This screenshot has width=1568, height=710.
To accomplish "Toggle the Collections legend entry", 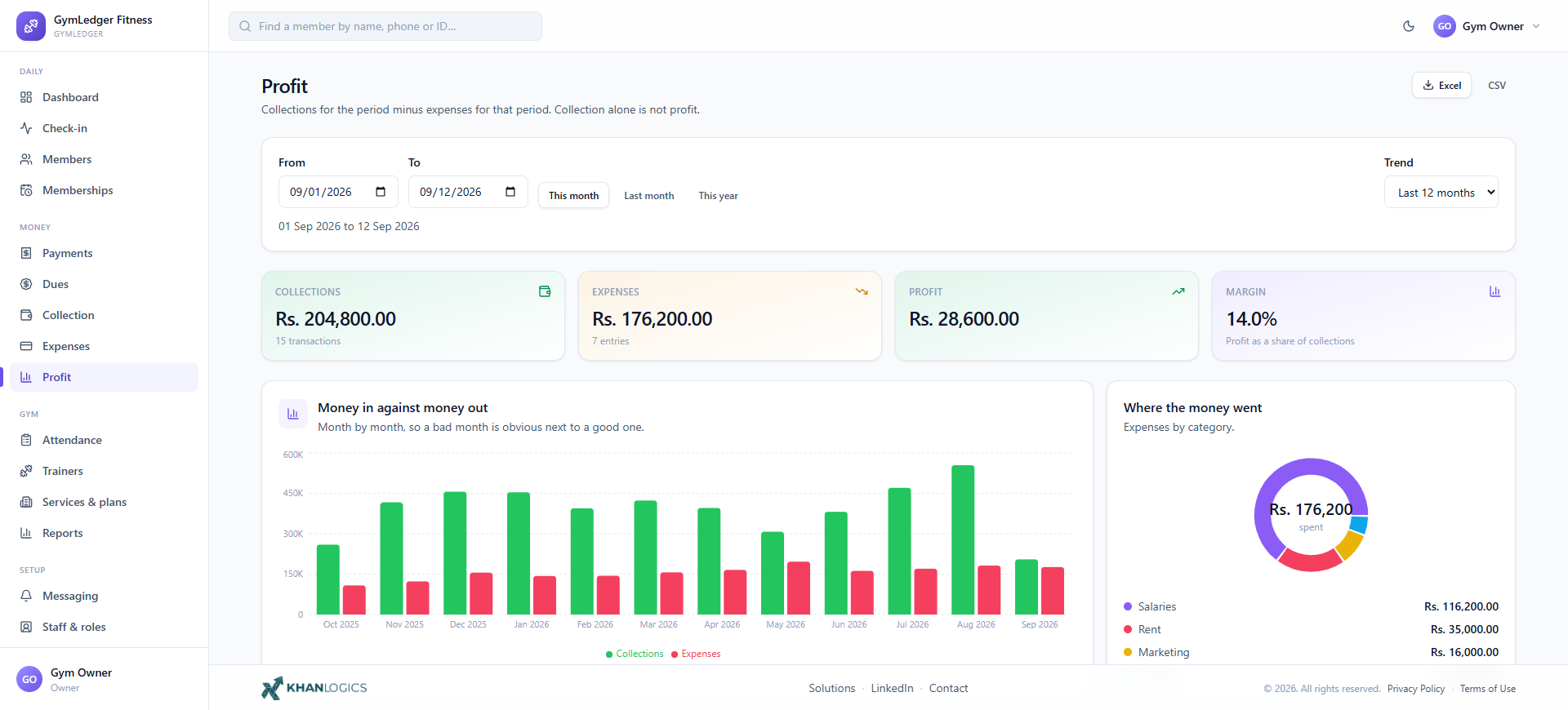I will click(x=635, y=654).
